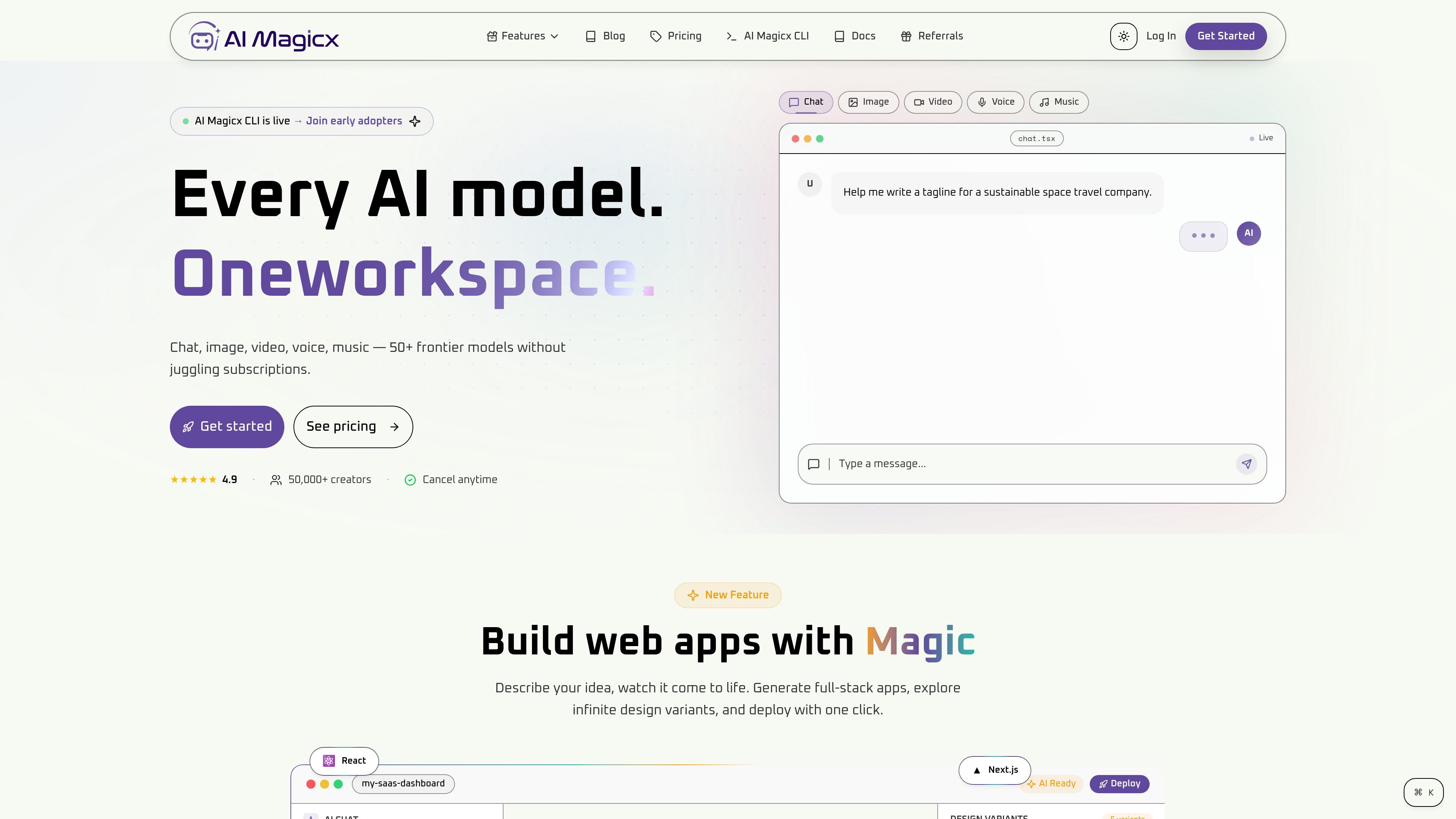Click the typing dots bubble
The height and width of the screenshot is (819, 1456).
pos(1203,236)
